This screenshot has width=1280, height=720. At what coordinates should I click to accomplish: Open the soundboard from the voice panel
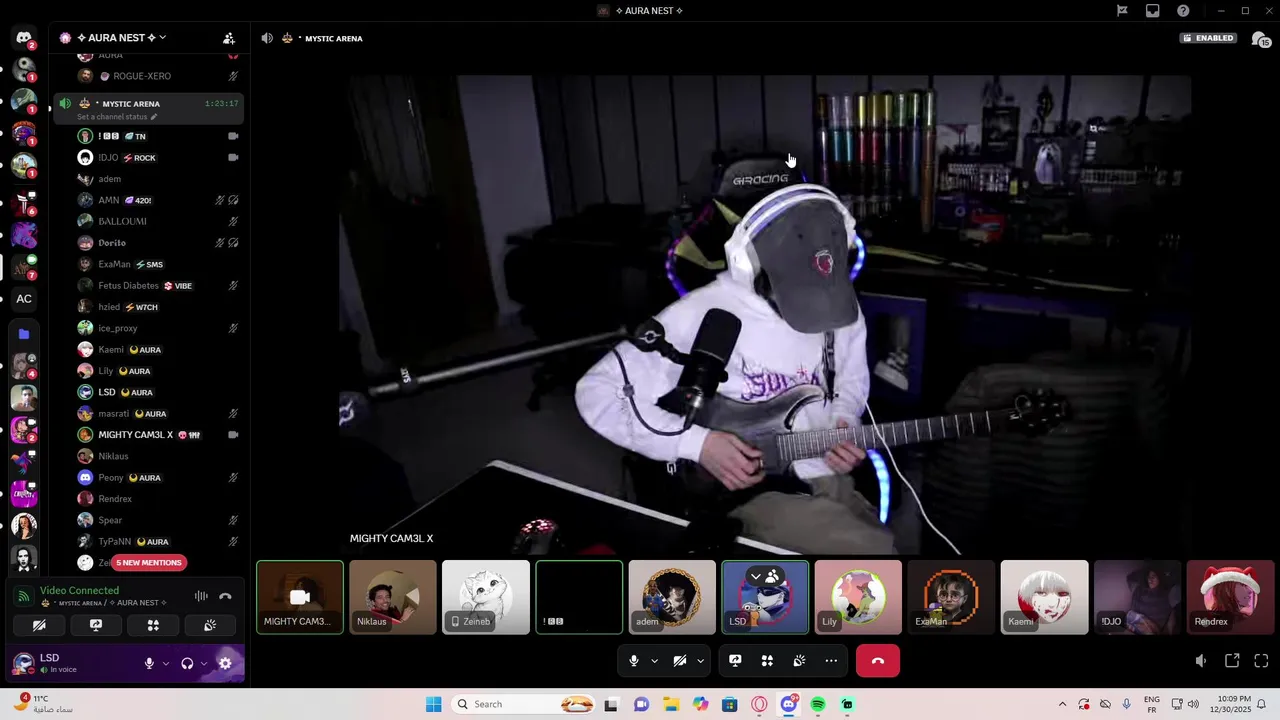click(210, 625)
